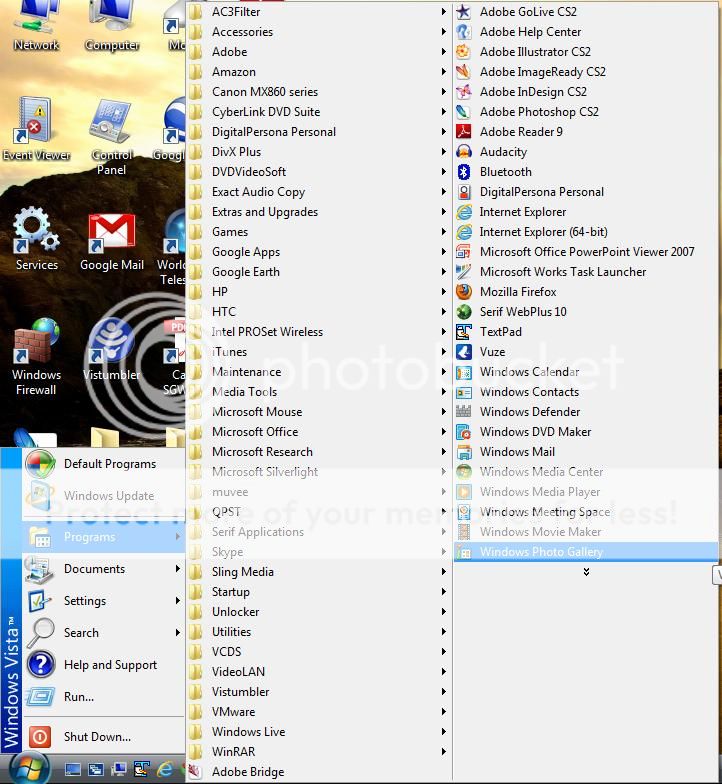The width and height of the screenshot is (722, 784).
Task: Open Microsoft Office PowerPoint Viewer 2007
Action: (586, 252)
